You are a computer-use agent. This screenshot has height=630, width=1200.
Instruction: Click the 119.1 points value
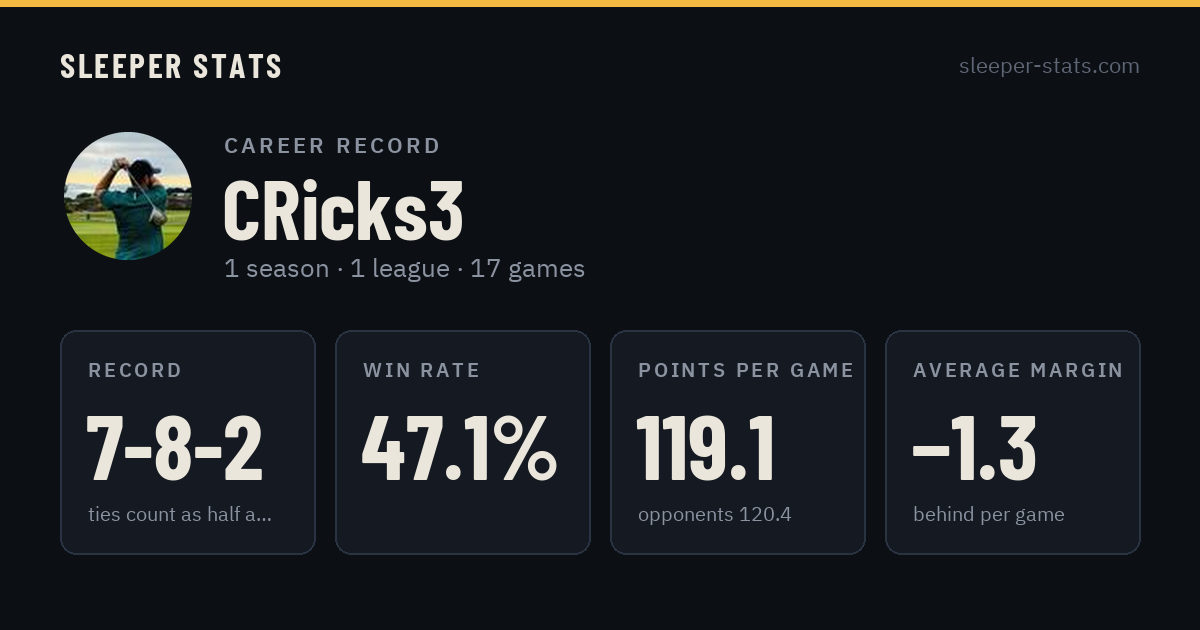tap(706, 450)
